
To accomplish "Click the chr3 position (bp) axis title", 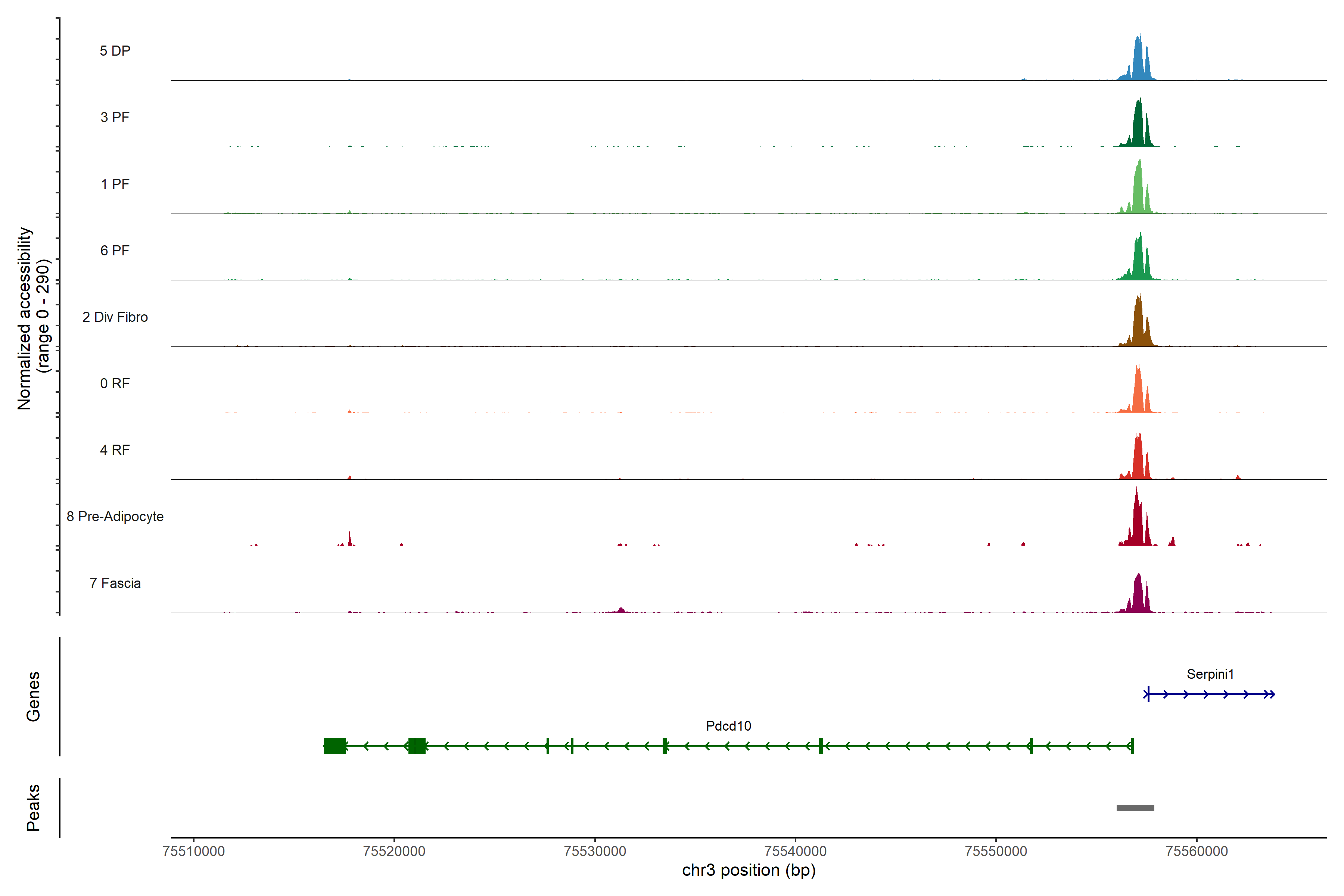I will coord(749,870).
